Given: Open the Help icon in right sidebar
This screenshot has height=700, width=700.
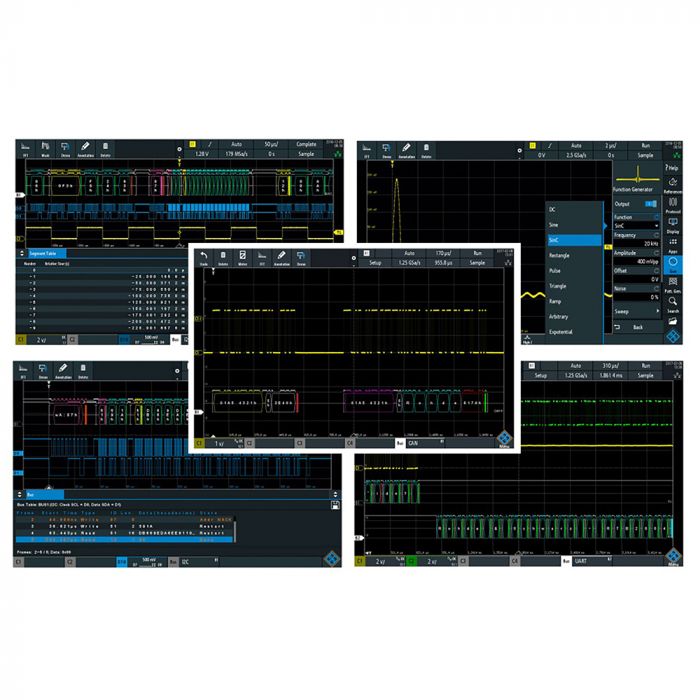Looking at the screenshot, I should (672, 166).
